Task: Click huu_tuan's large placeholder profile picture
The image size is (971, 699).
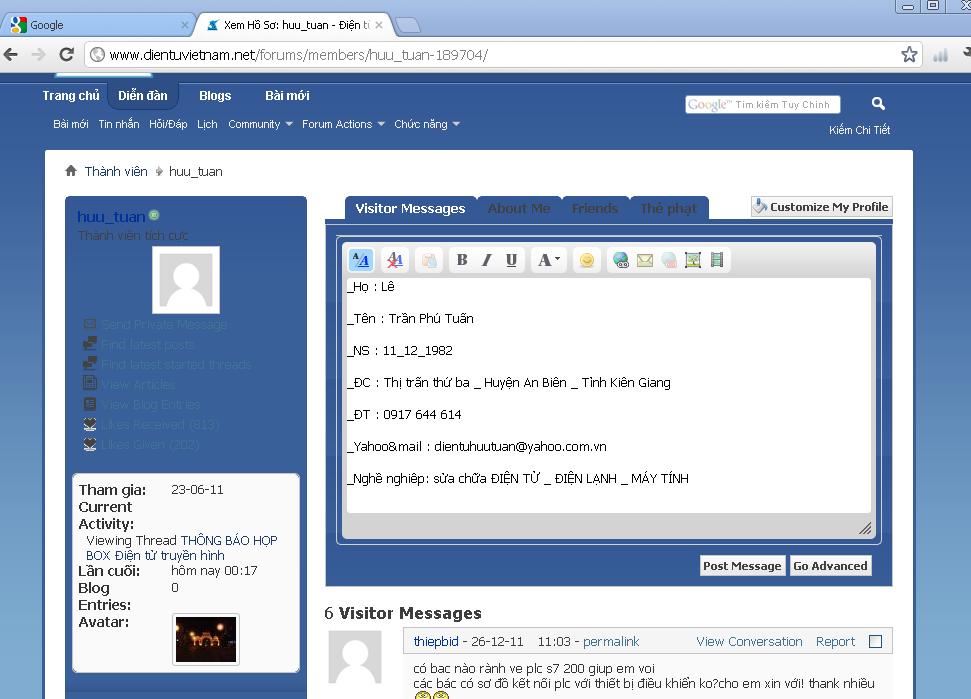Action: tap(186, 280)
